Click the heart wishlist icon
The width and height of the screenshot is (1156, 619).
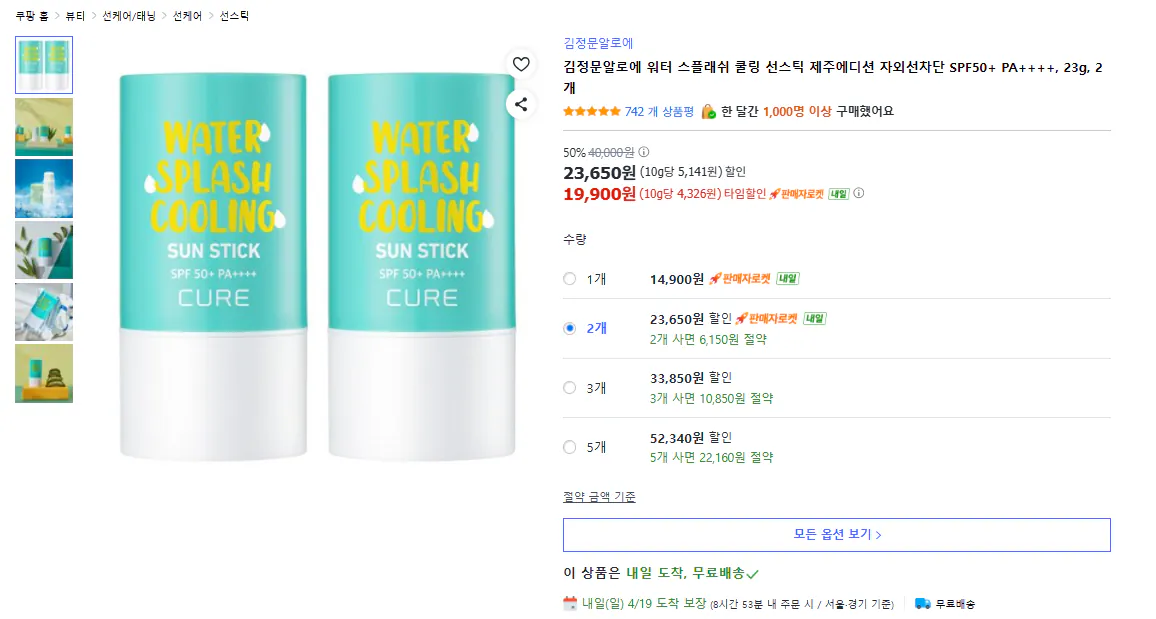point(521,64)
